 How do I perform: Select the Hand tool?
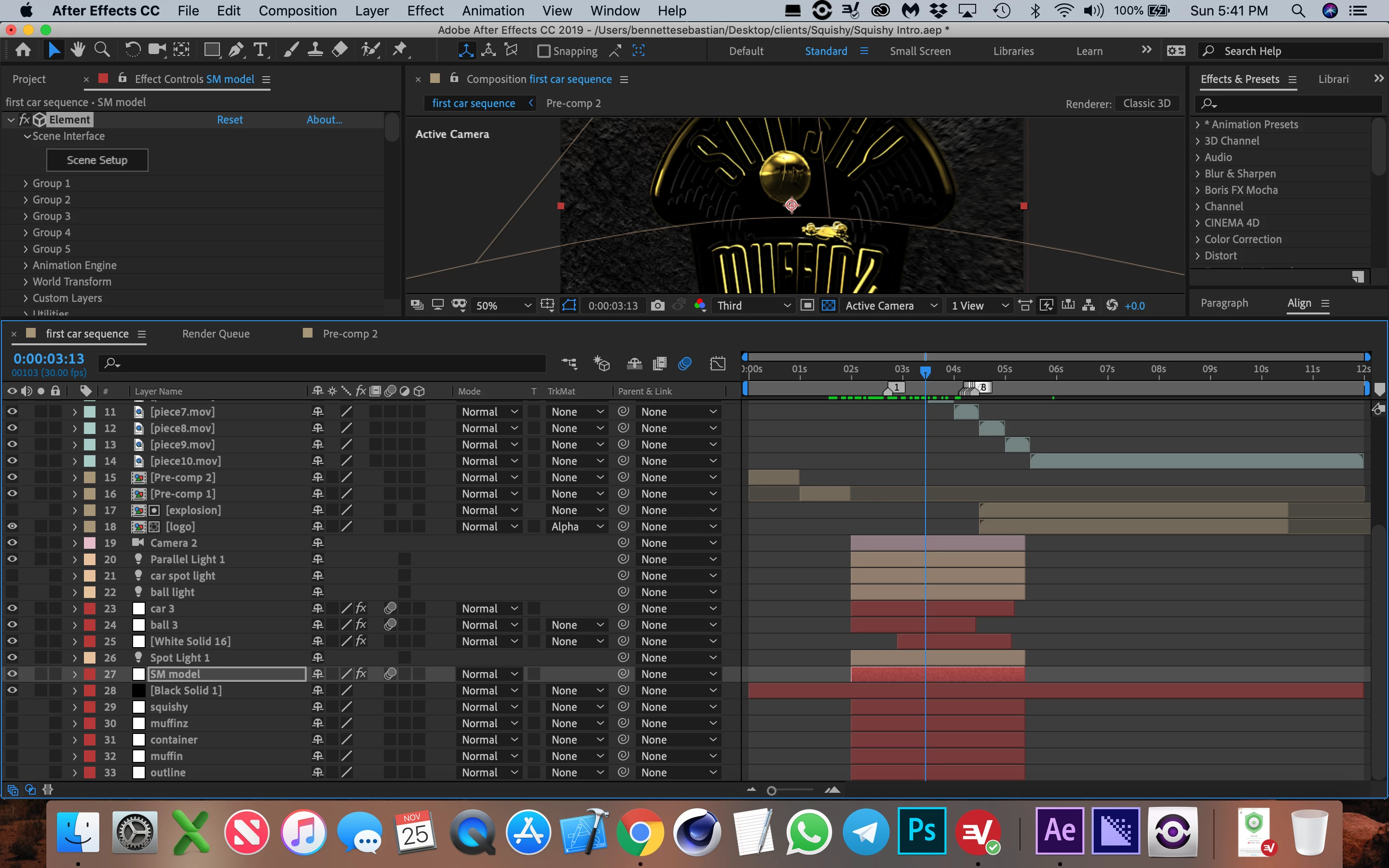tap(78, 51)
